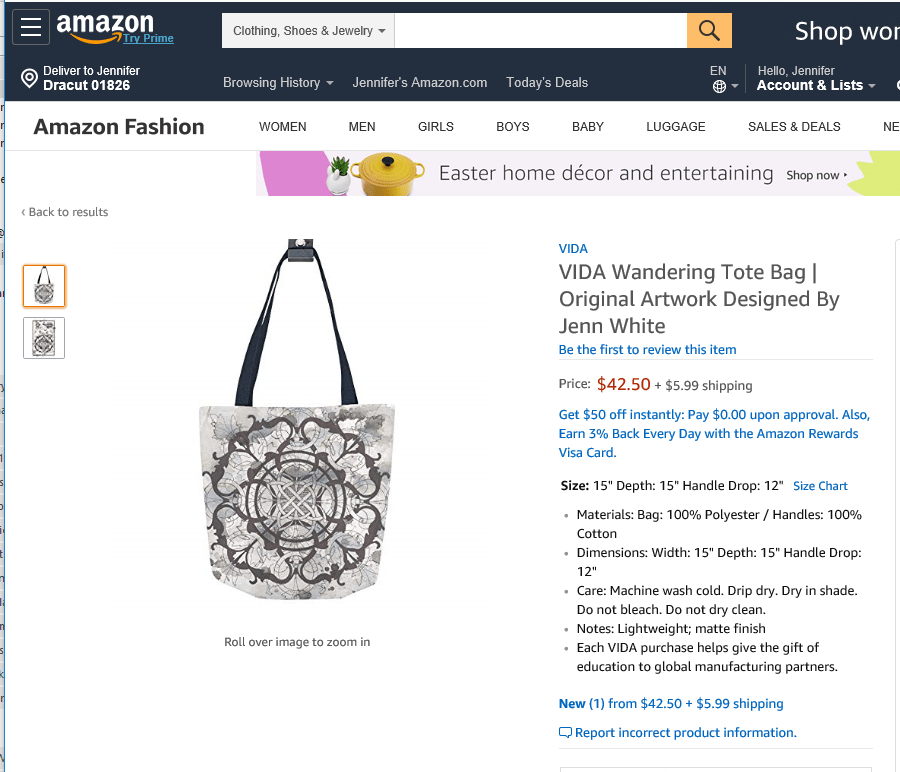900x772 pixels.
Task: Open the globe language selector
Action: coord(720,87)
